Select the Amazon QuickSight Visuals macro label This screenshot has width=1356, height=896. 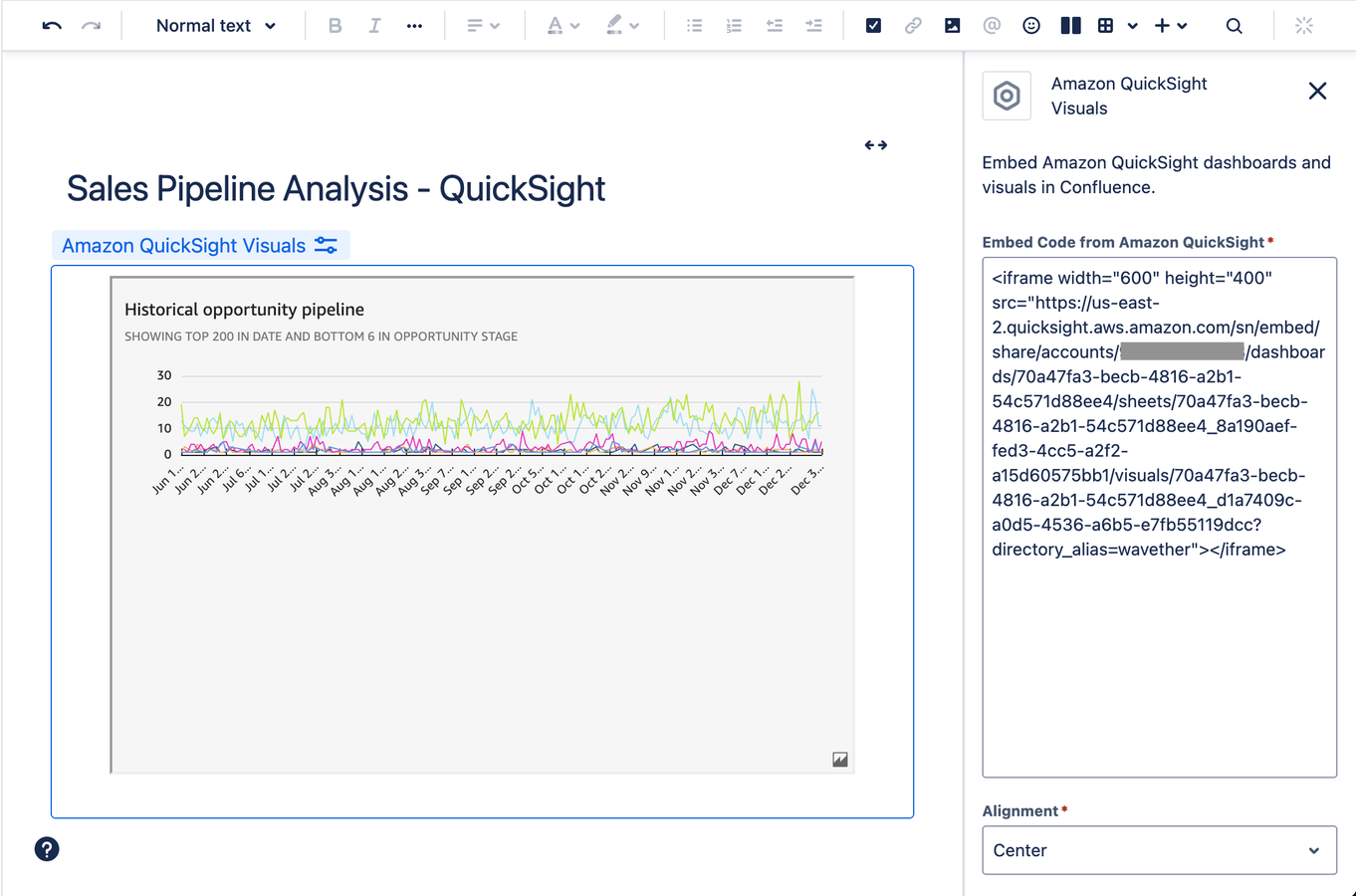pos(183,246)
